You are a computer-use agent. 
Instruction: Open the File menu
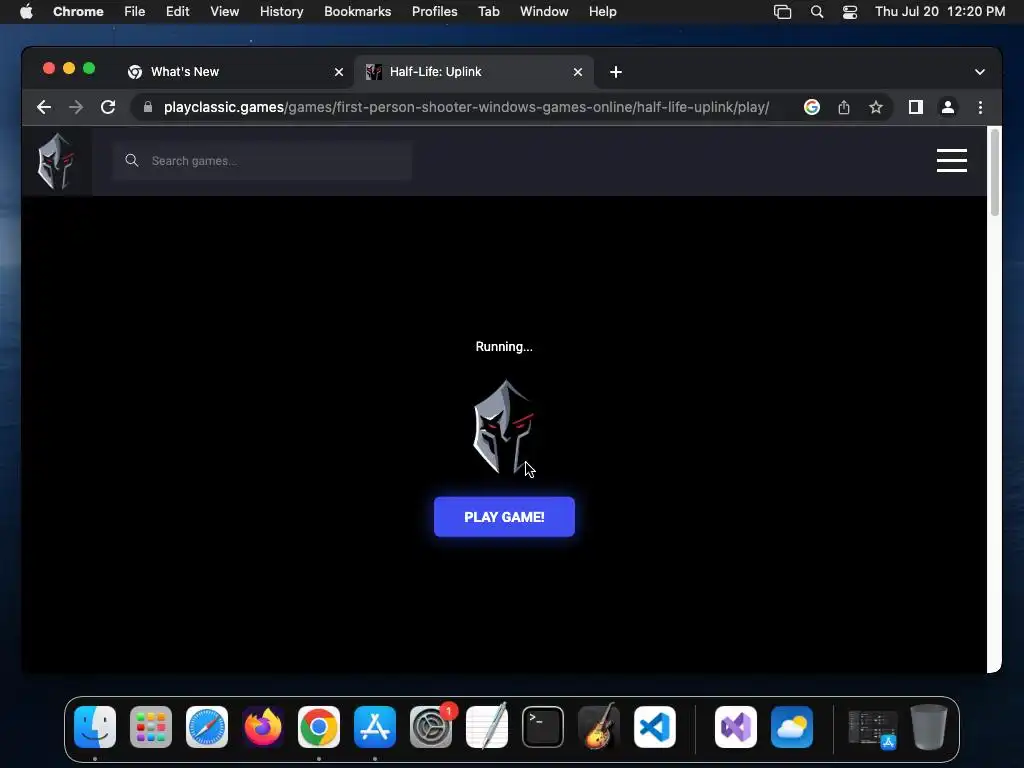(135, 12)
